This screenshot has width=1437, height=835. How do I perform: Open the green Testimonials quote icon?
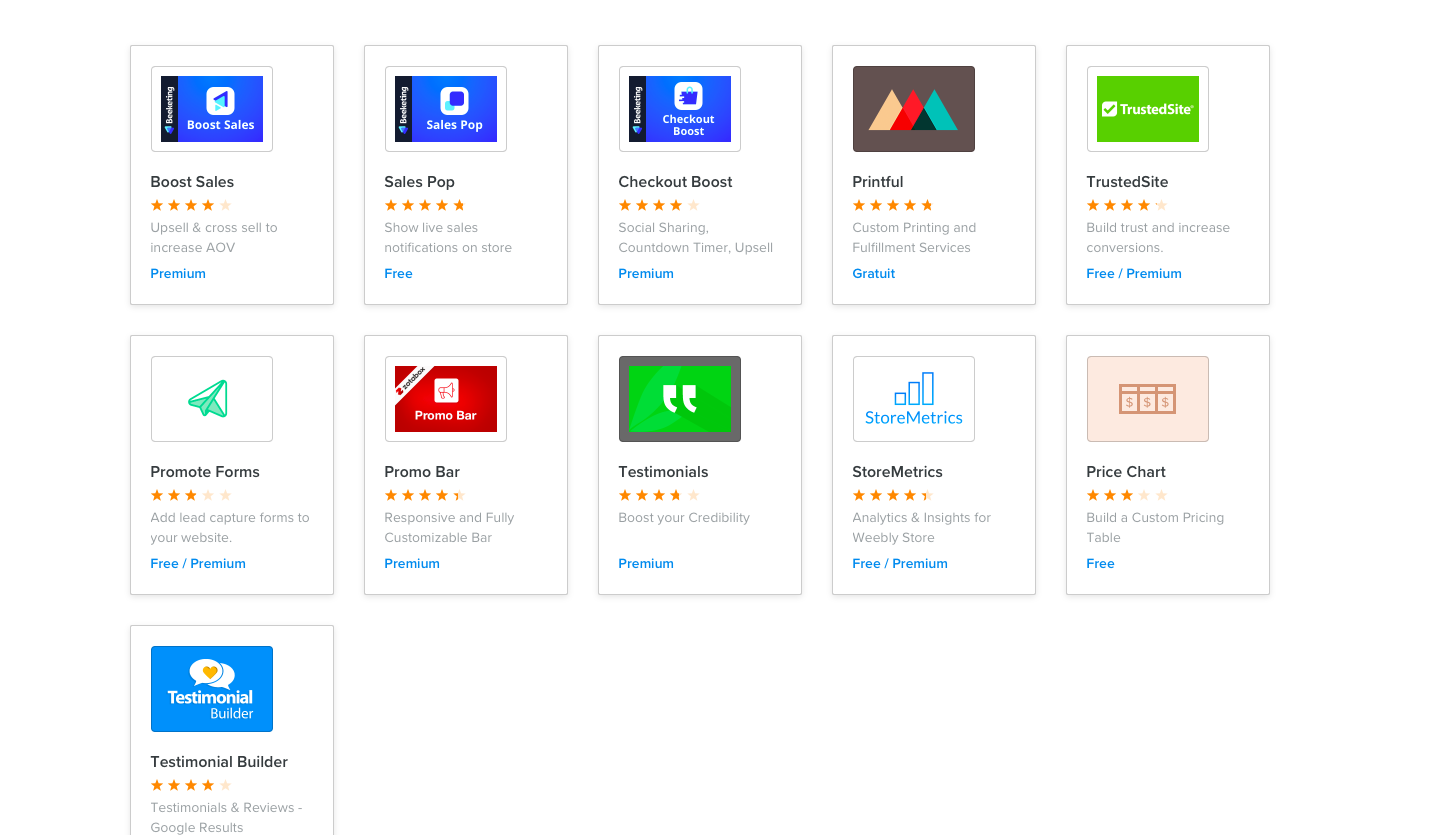[x=680, y=399]
